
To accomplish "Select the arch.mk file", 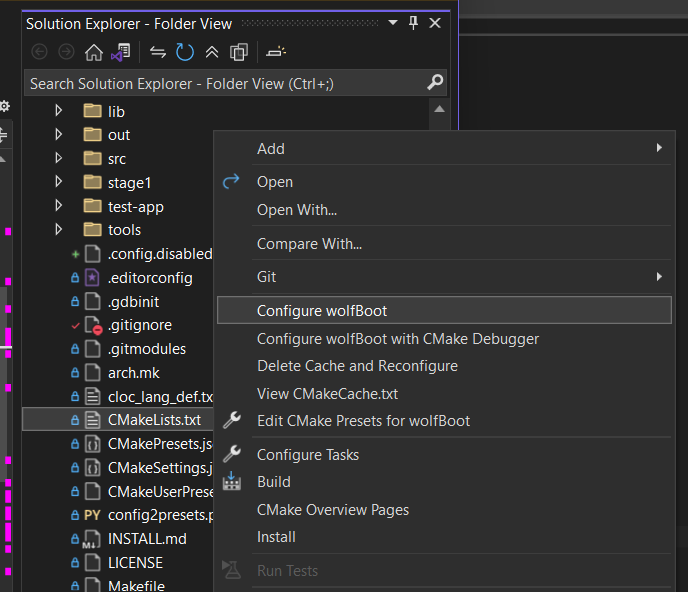I will [x=134, y=373].
